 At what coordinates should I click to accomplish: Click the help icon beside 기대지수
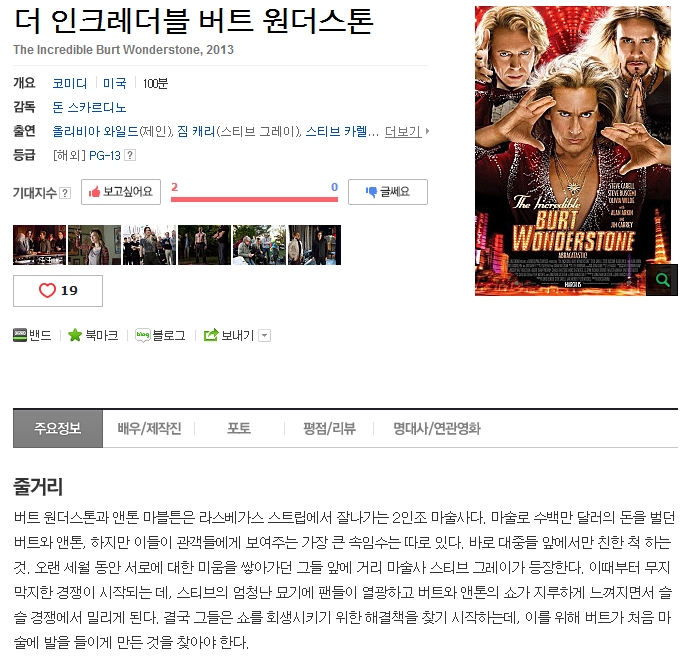click(65, 193)
